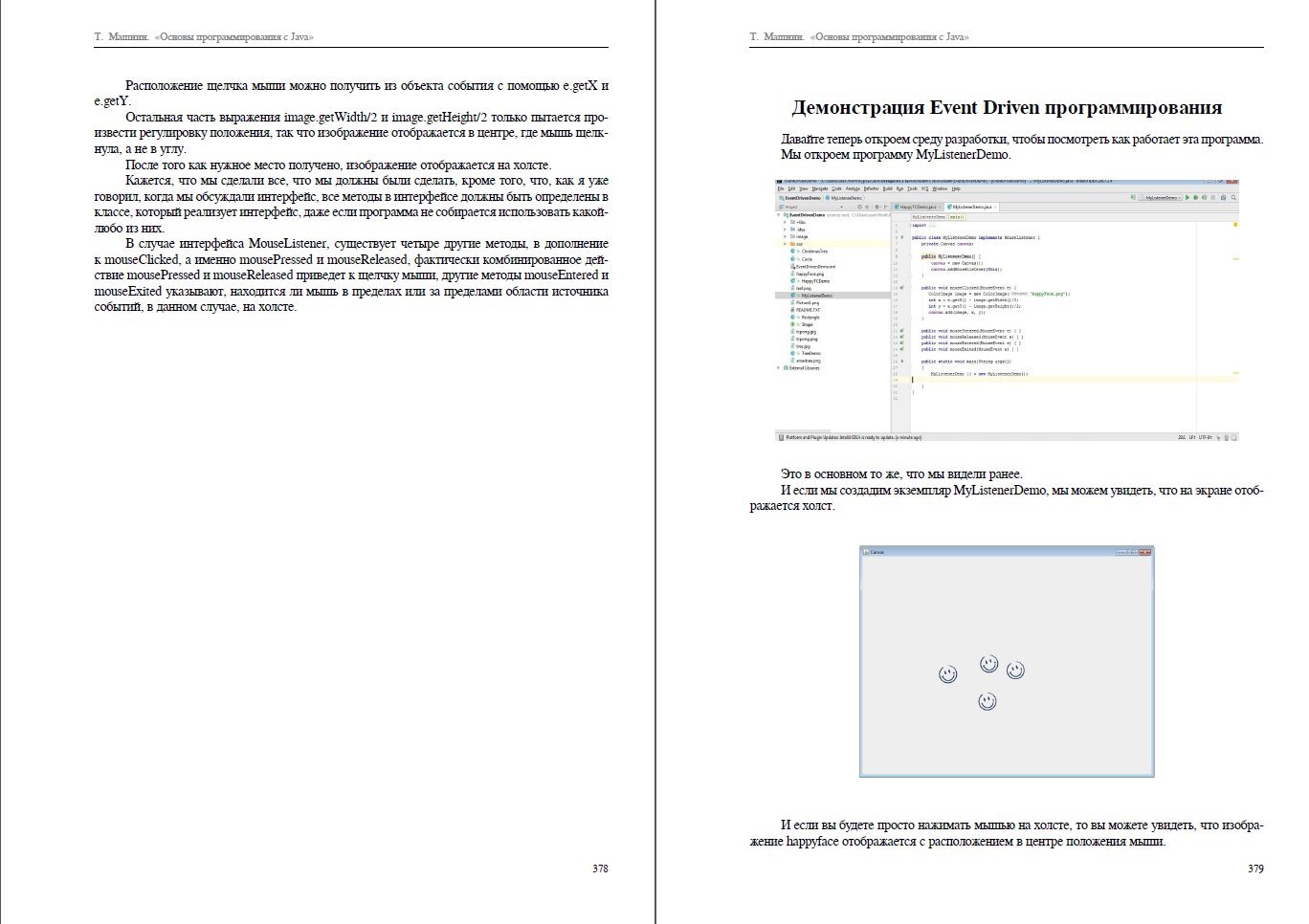The width and height of the screenshot is (1309, 924).
Task: Click the leftmost smiley face on Canvas
Action: [947, 674]
